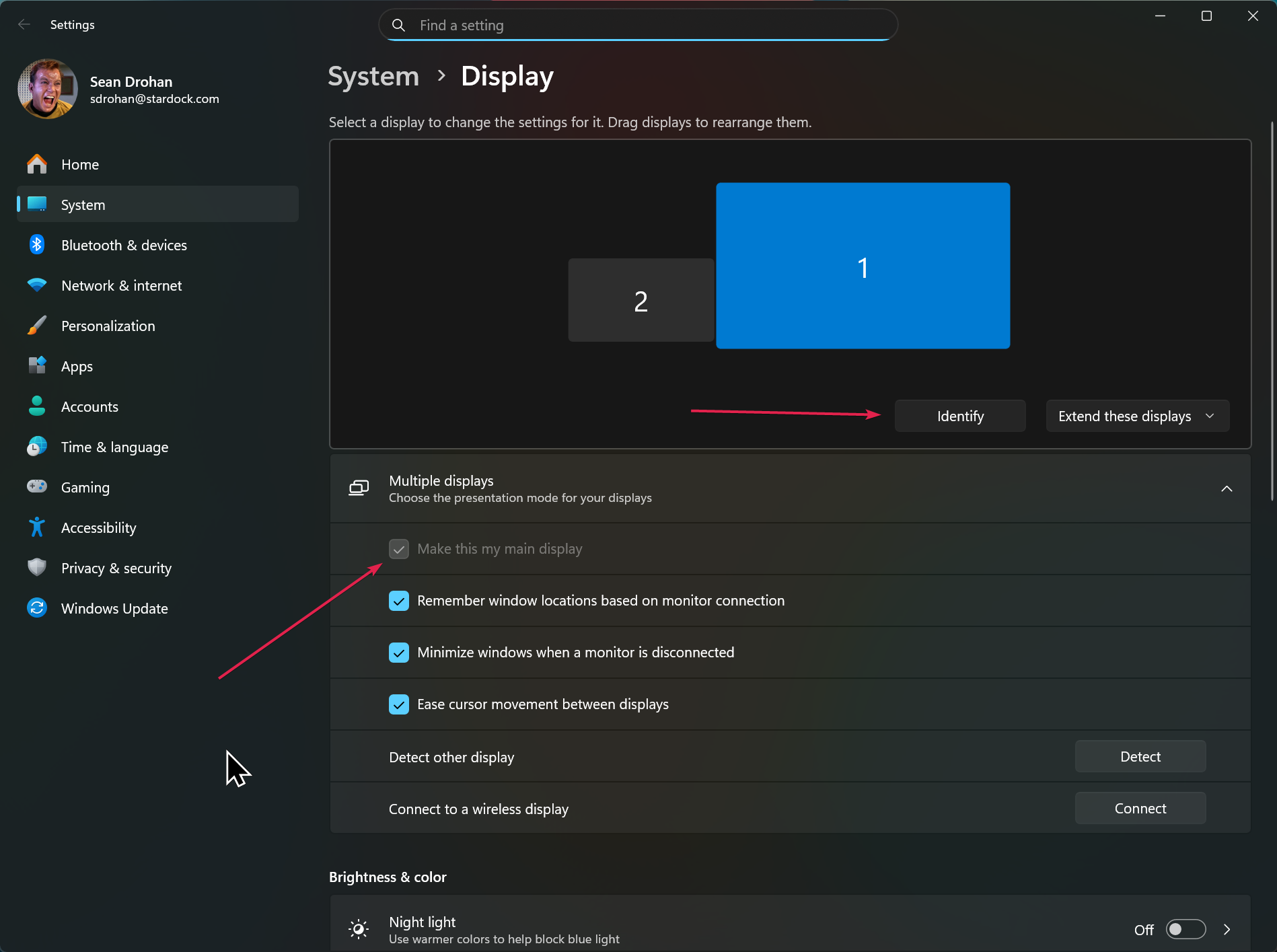Select the Accessibility figure icon

coord(37,527)
